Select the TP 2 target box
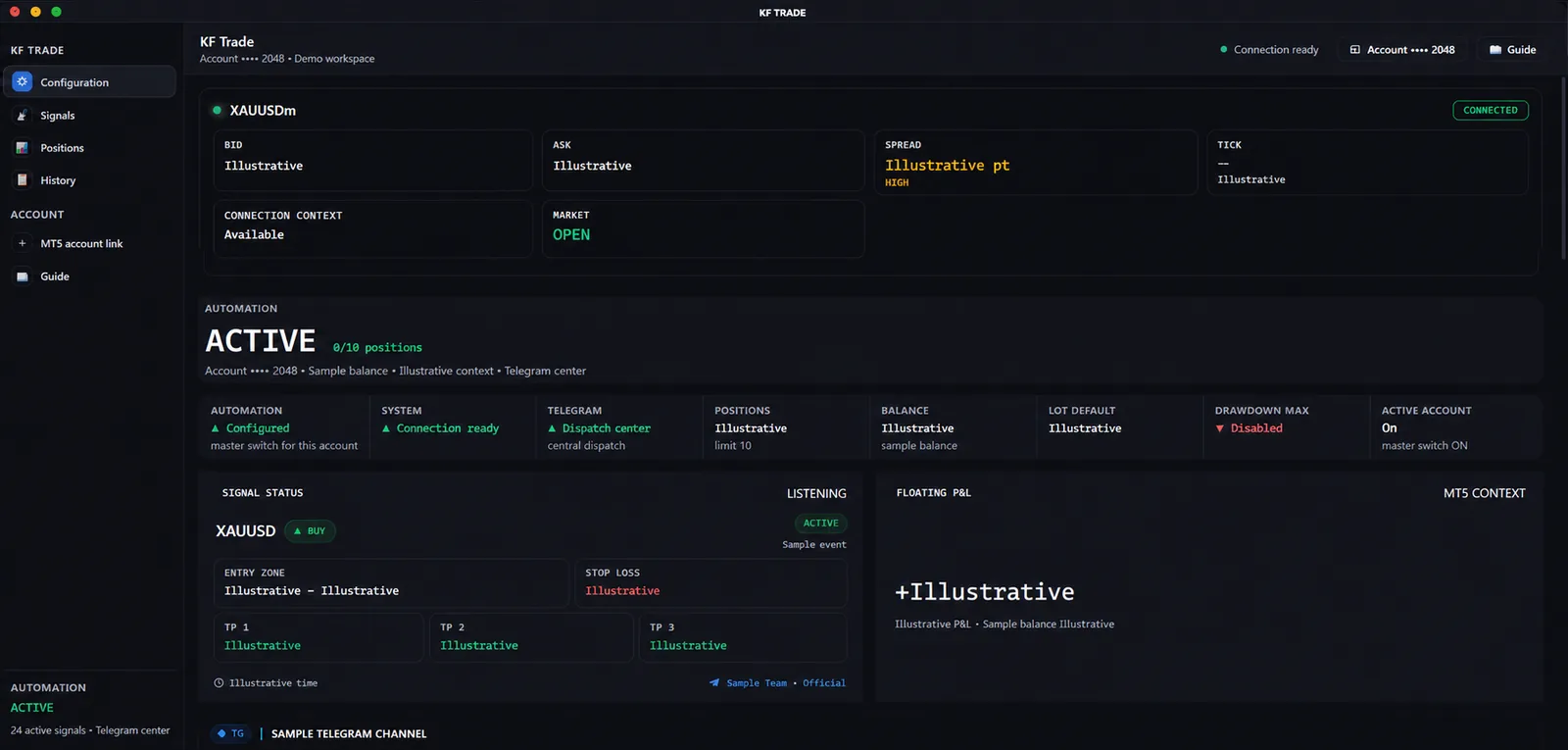The image size is (1568, 750). click(531, 638)
